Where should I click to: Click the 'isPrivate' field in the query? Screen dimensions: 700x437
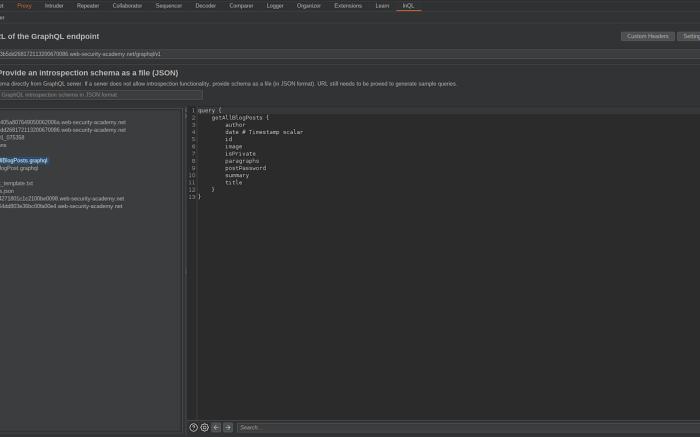coord(240,154)
